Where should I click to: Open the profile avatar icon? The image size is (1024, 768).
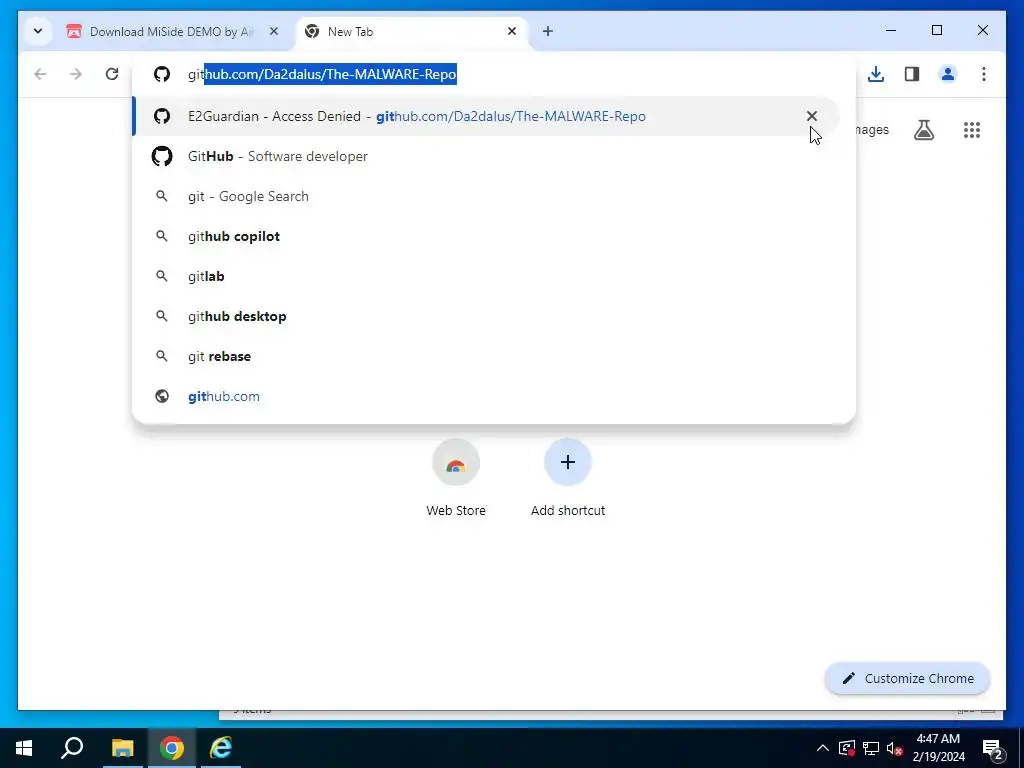(x=948, y=74)
